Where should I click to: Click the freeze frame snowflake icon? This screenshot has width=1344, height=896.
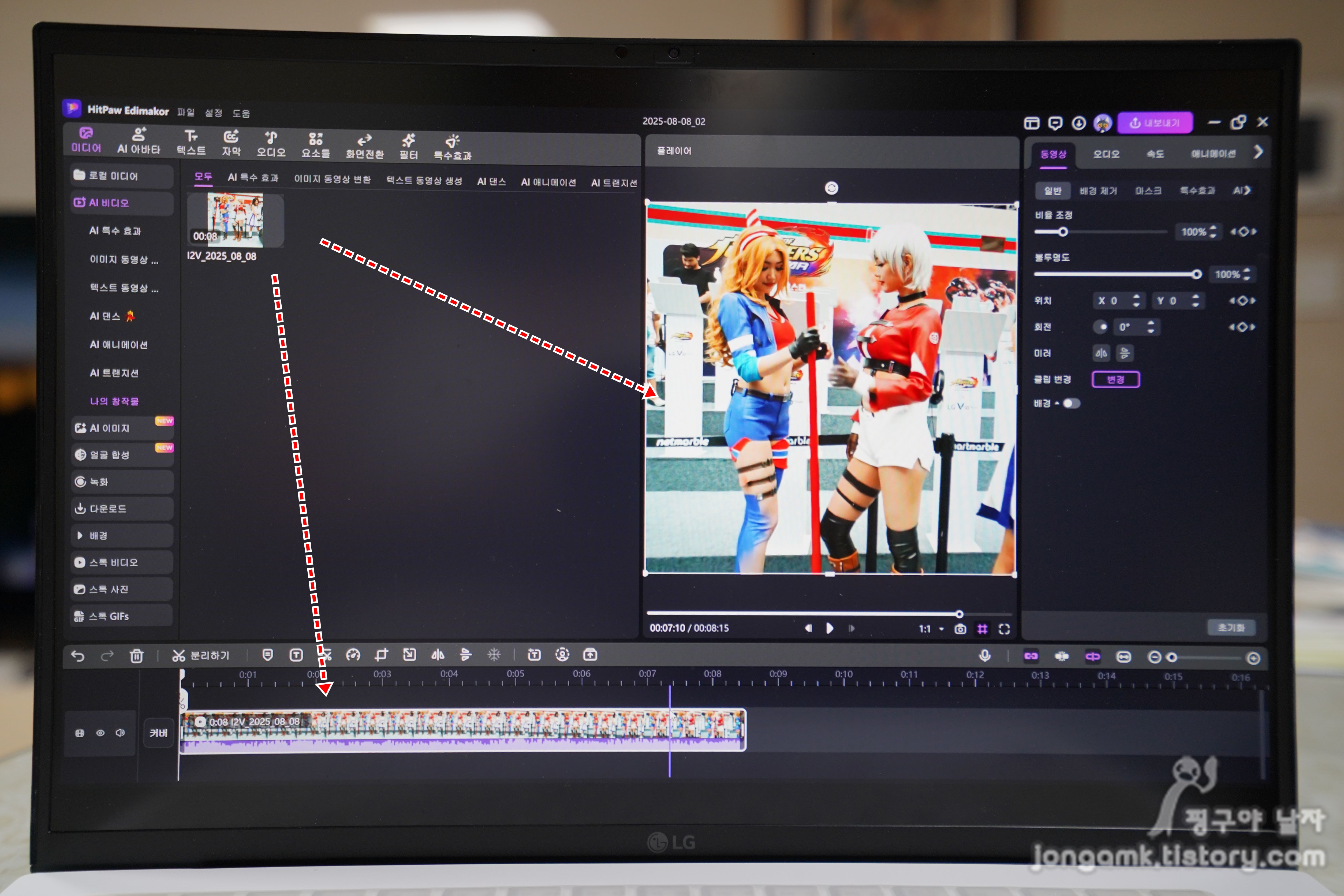point(494,655)
